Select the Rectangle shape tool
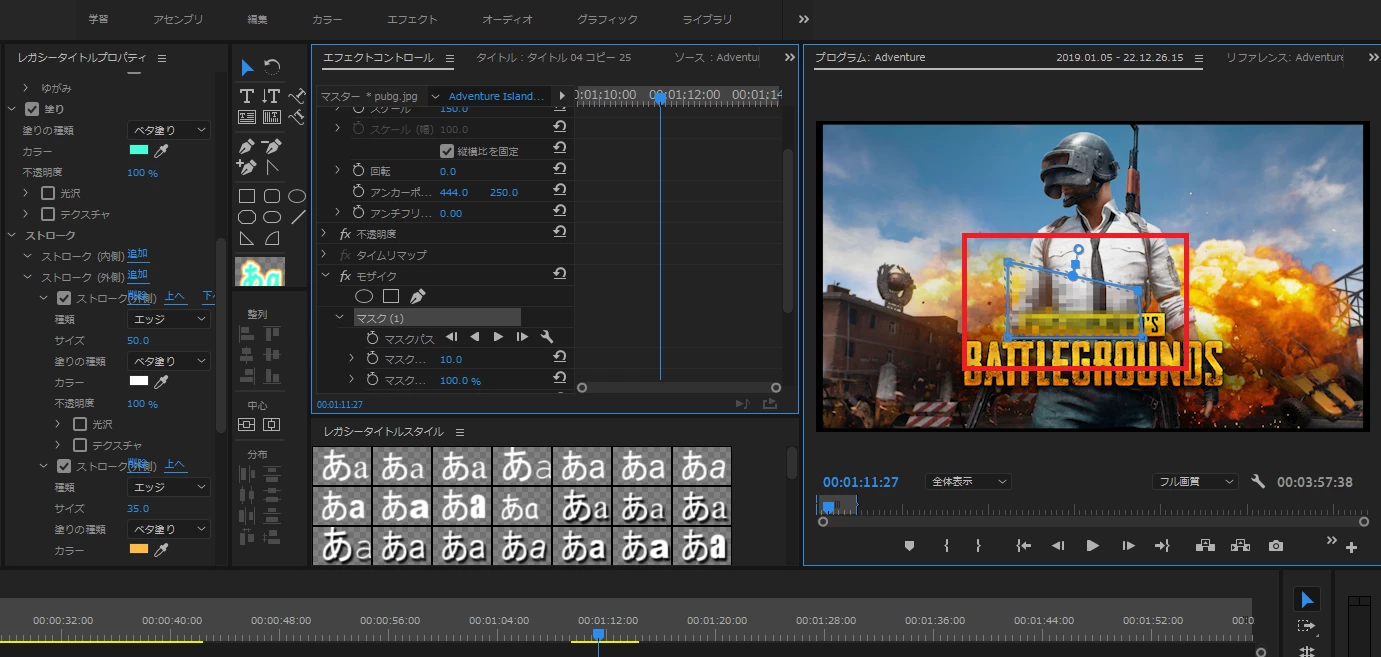This screenshot has height=657, width=1381. pyautogui.click(x=247, y=196)
